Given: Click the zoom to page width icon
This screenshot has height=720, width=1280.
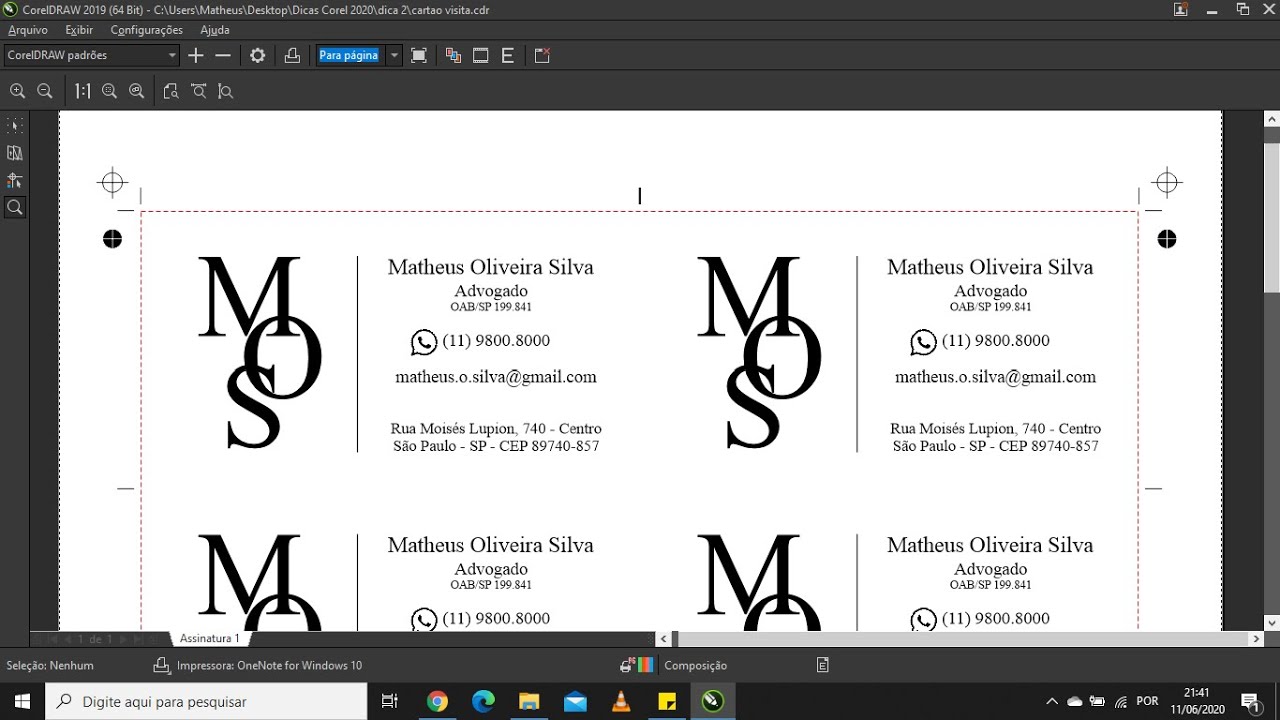Looking at the screenshot, I should tap(199, 91).
